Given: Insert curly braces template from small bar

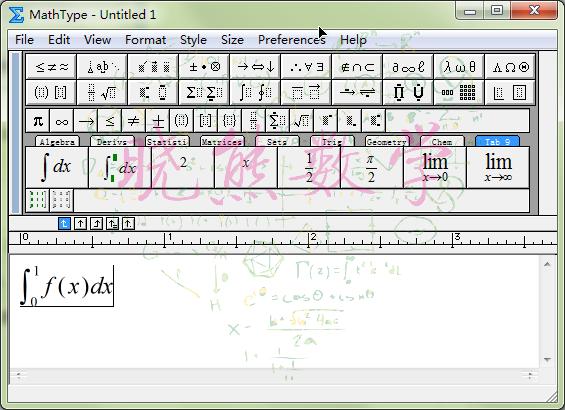Looking at the screenshot, I should (230, 121).
